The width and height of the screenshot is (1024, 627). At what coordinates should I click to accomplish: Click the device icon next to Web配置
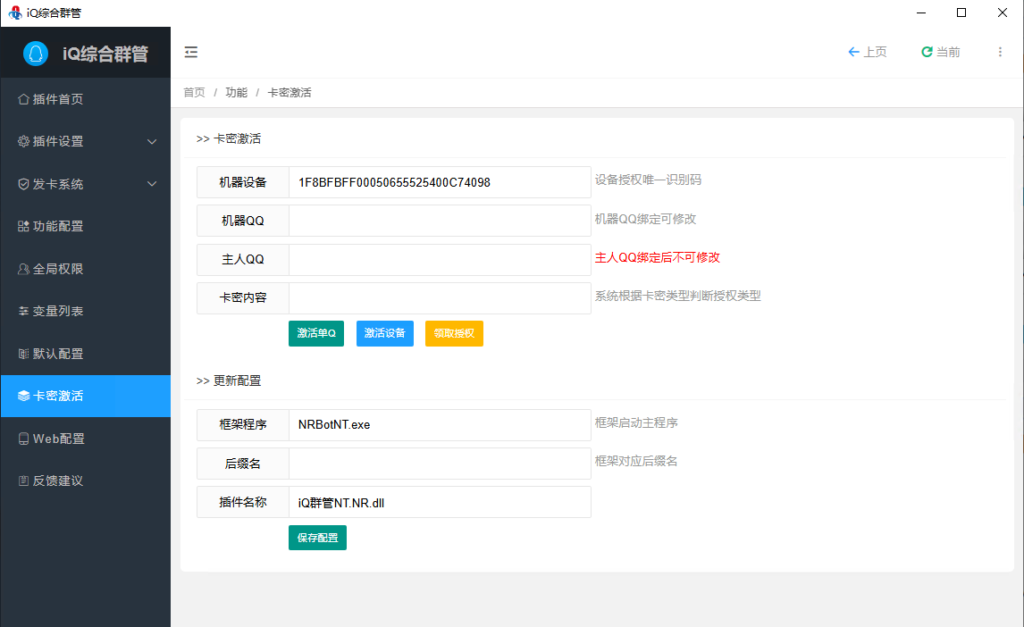pyautogui.click(x=24, y=439)
